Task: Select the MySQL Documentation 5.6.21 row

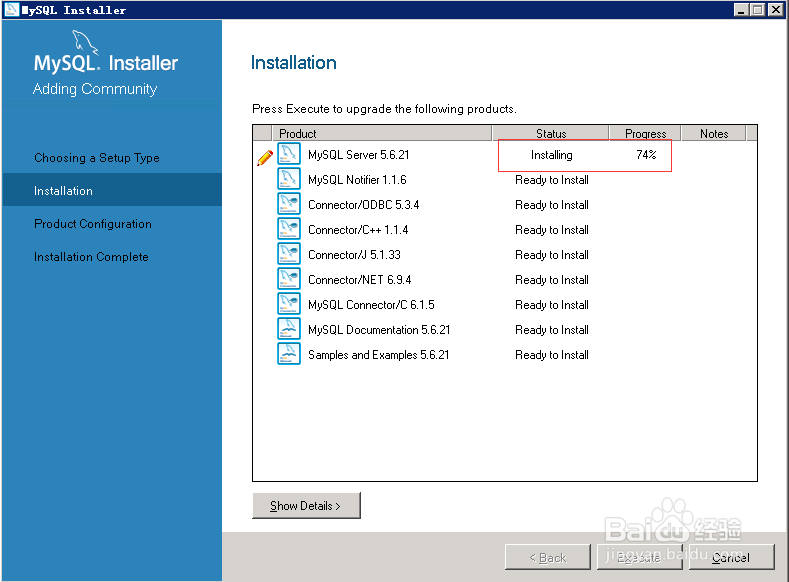Action: (505, 329)
